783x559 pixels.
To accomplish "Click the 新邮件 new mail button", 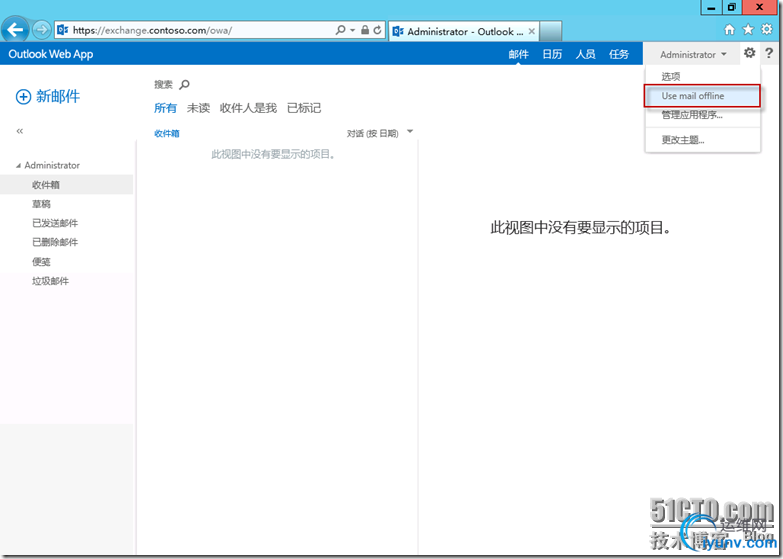I will click(48, 96).
